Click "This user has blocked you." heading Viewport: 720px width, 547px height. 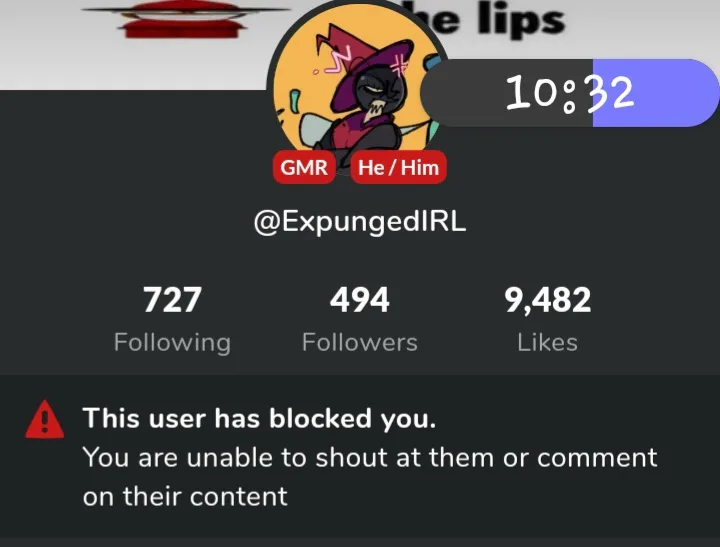tap(259, 418)
